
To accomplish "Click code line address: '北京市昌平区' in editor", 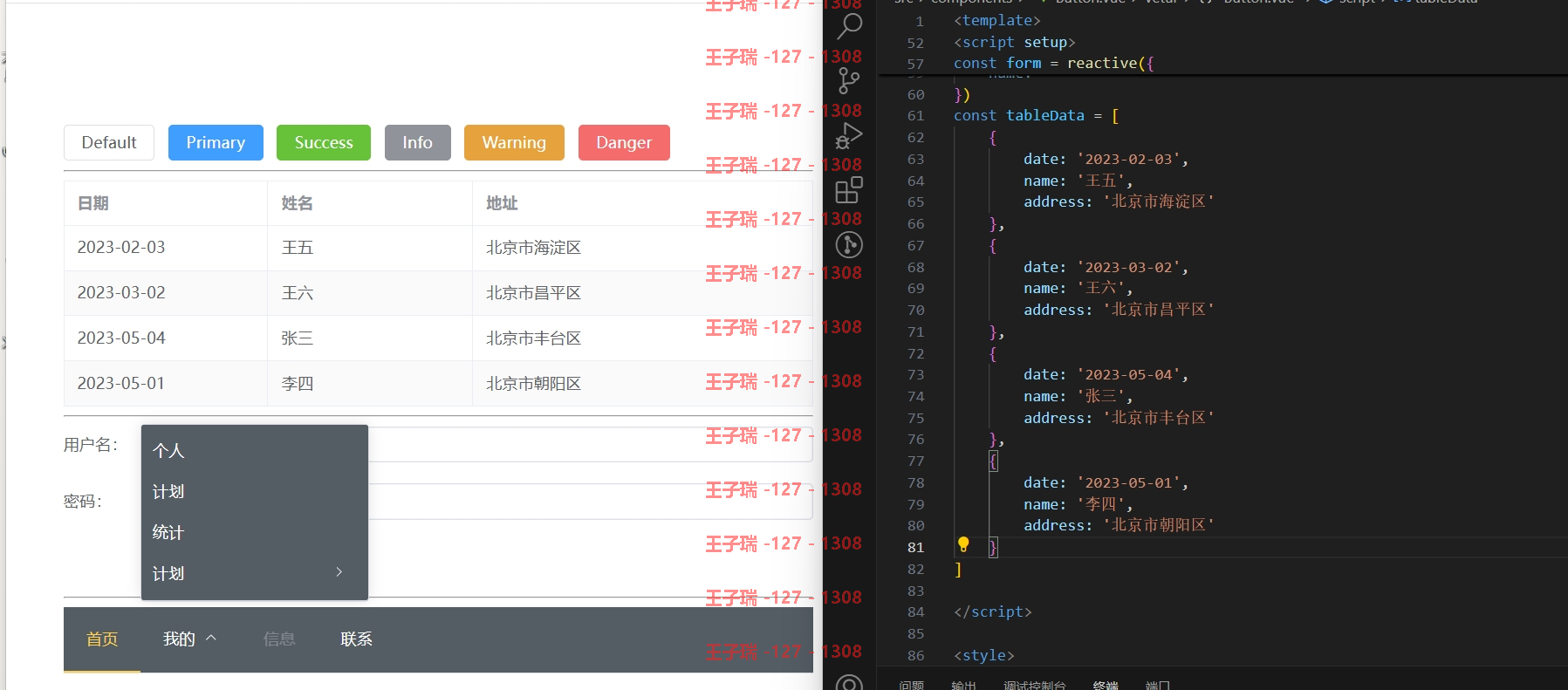I will (1119, 310).
